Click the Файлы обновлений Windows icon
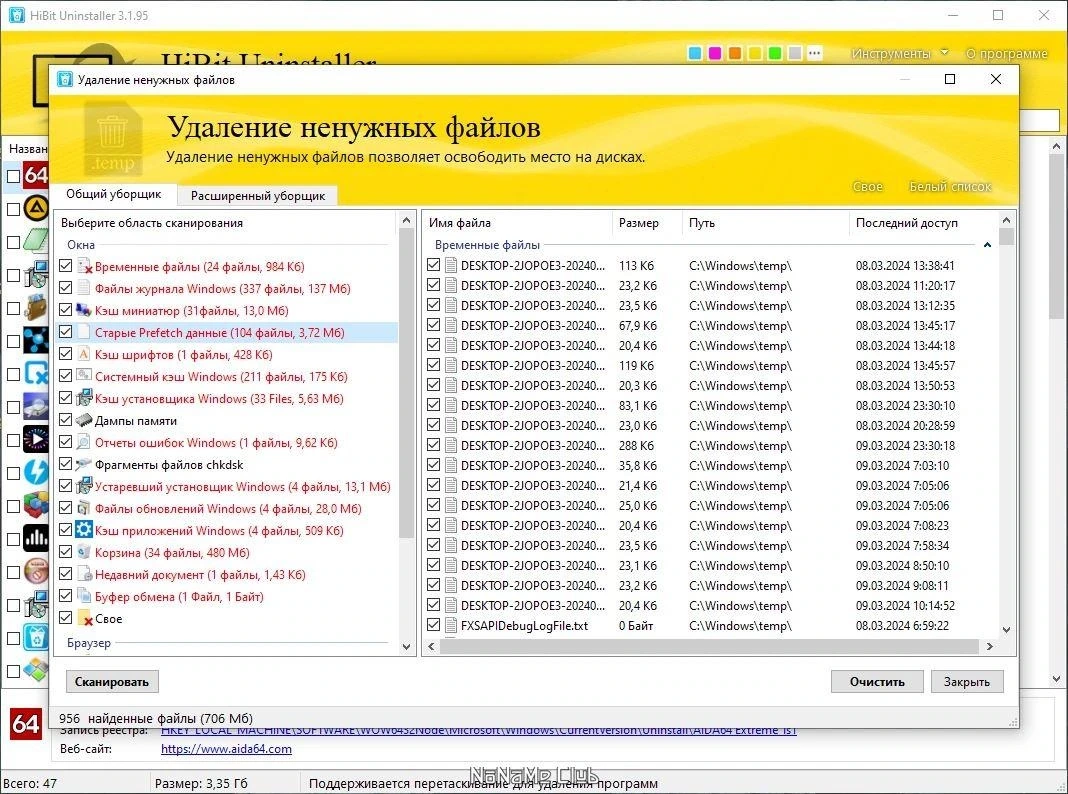Viewport: 1068px width, 794px height. 84,508
